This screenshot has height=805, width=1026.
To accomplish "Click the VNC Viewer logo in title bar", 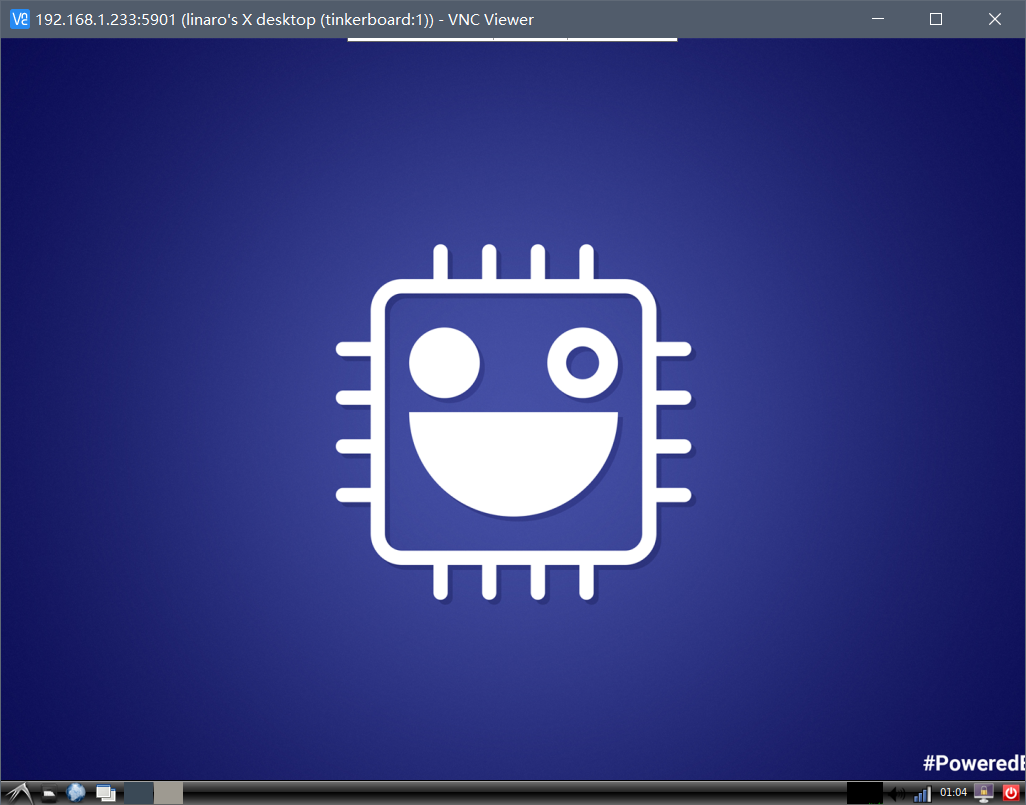I will tap(20, 19).
